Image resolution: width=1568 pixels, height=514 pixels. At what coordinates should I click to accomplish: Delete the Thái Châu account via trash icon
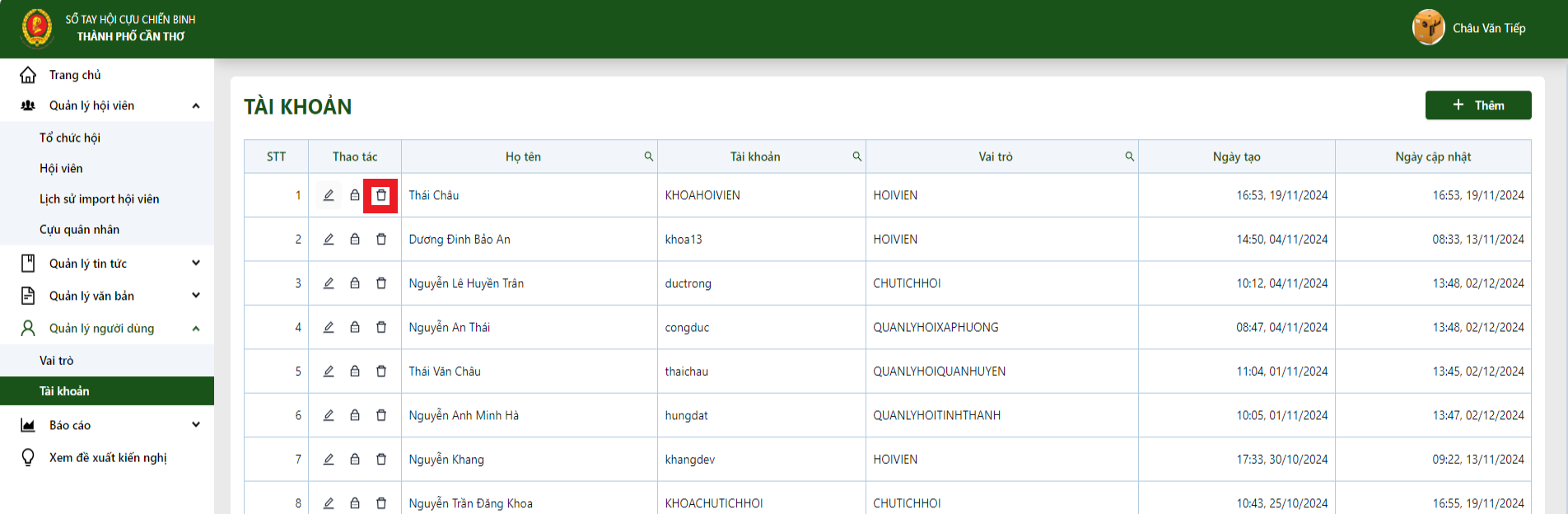coord(381,195)
